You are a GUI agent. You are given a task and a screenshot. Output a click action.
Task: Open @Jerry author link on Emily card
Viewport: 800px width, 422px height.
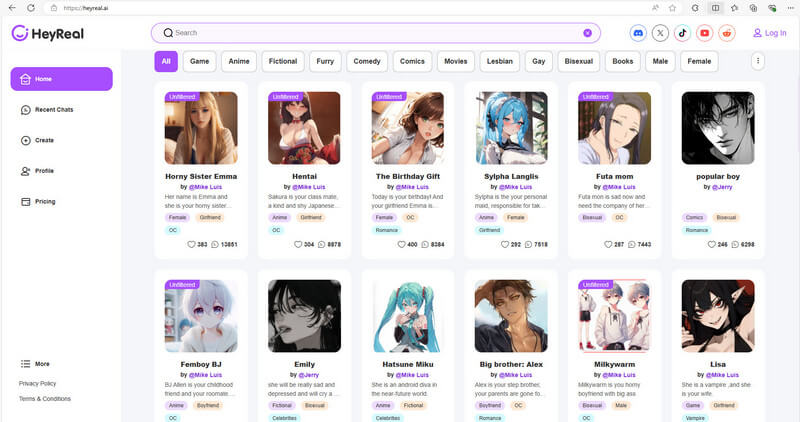coord(308,375)
